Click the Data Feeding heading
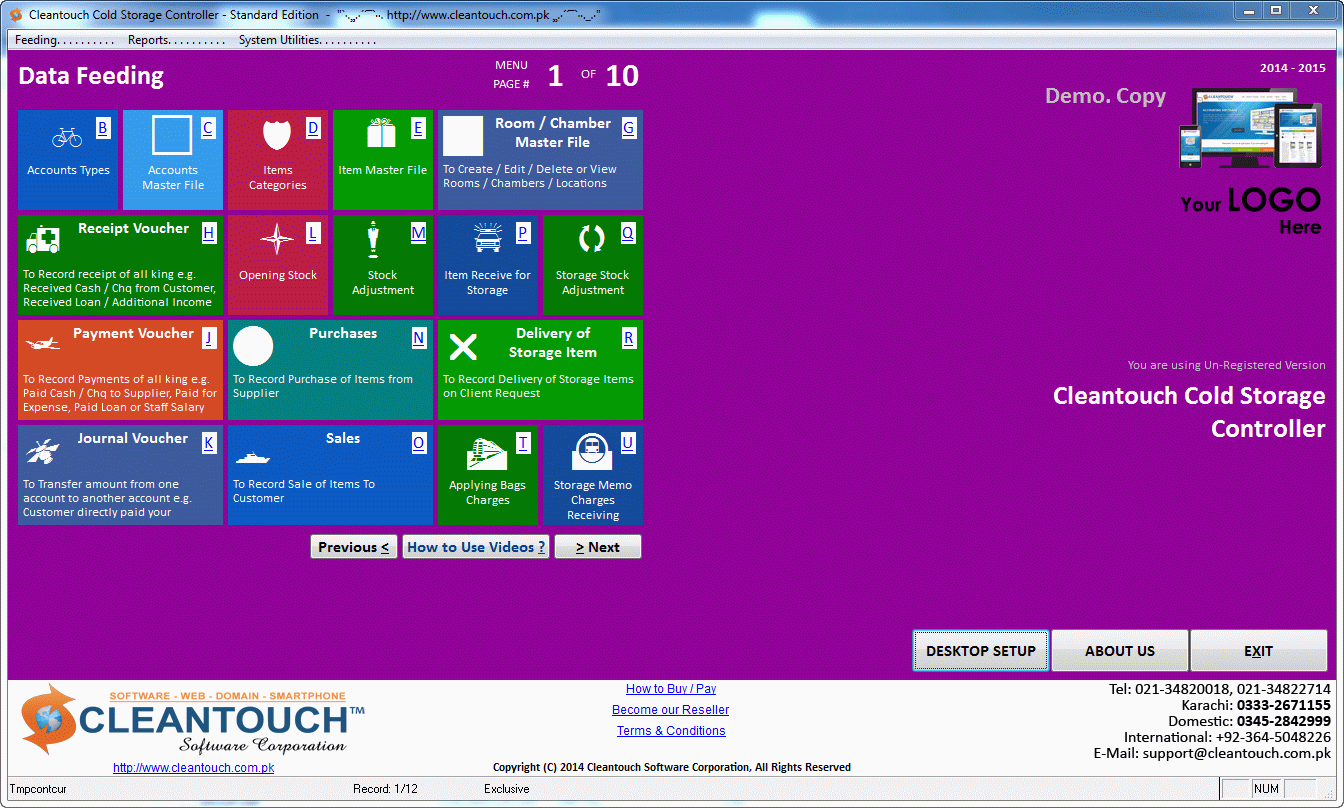 coord(91,76)
